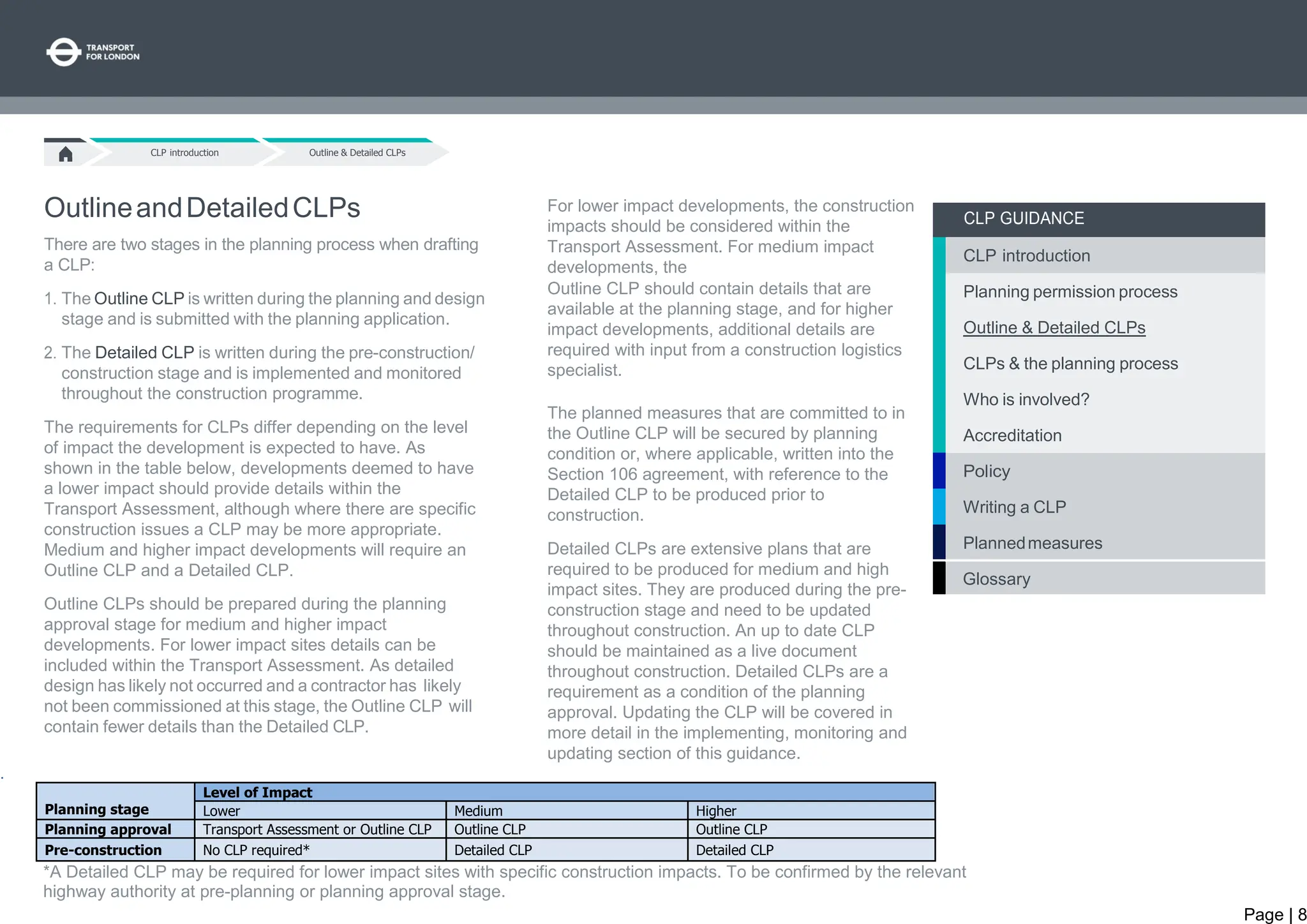Screen dimensions: 1307x924
Task: Click the black Glossary color marker
Action: (x=939, y=578)
